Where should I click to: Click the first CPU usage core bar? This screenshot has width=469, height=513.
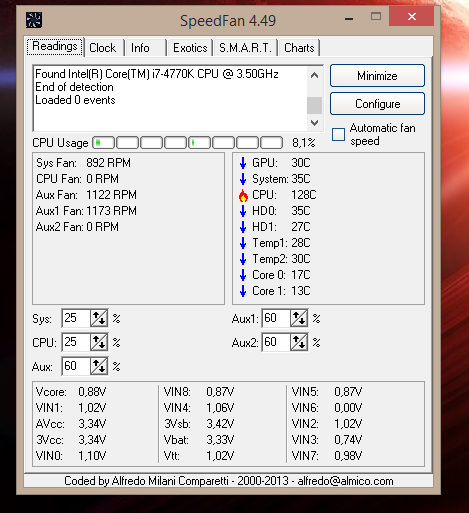103,143
